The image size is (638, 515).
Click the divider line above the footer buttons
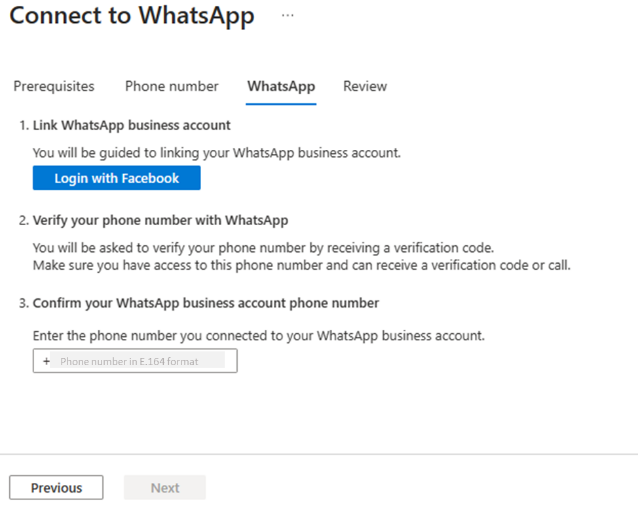coord(319,455)
